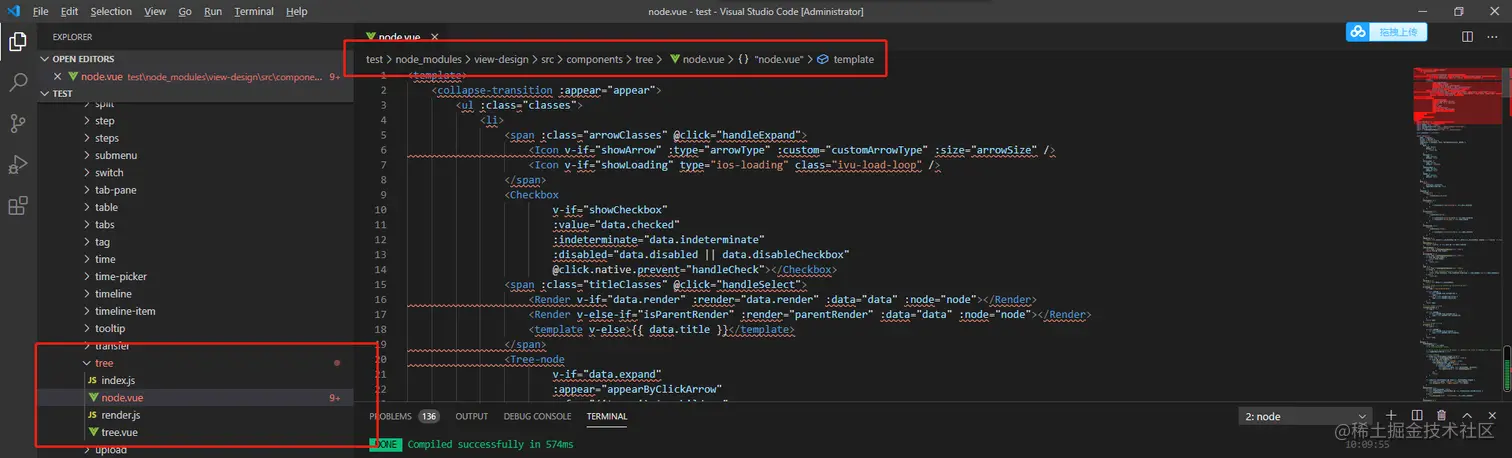
Task: Click the 'tree' breadcrumb segment
Action: [644, 59]
